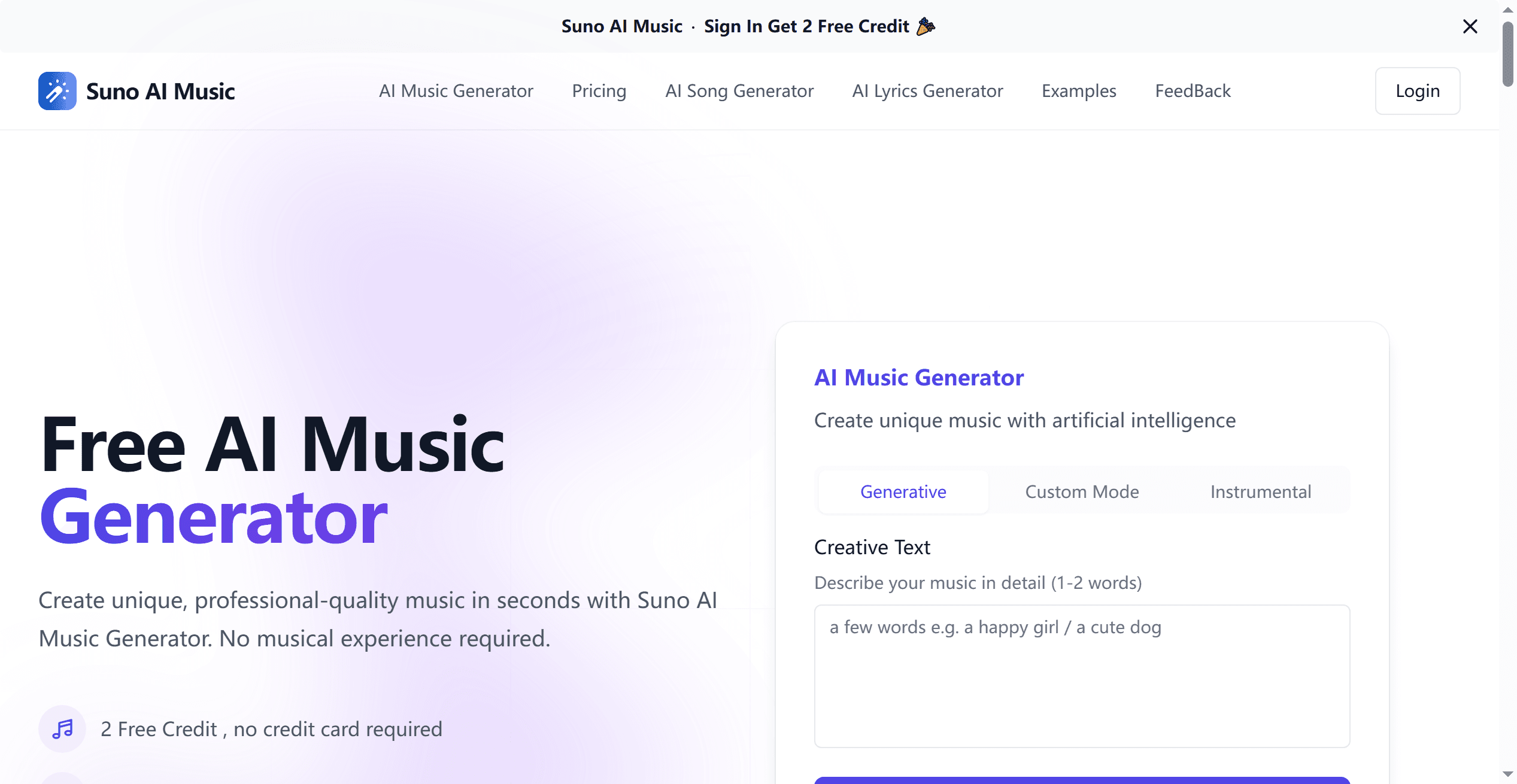Viewport: 1517px width, 784px height.
Task: Open the FeedBack link
Action: 1193,91
